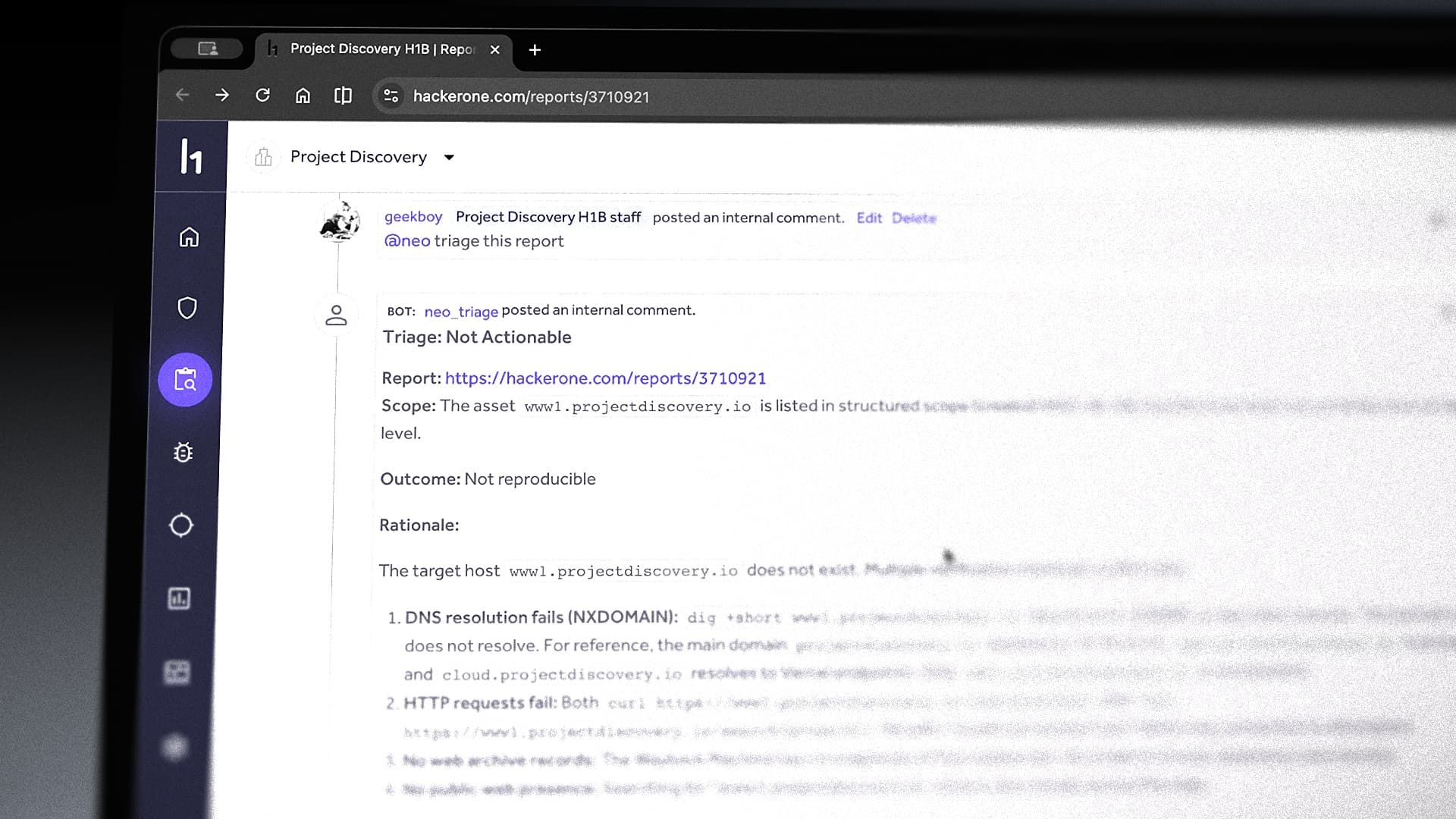Toggle the browser side panel icon
This screenshot has width=1456, height=819.
[343, 96]
